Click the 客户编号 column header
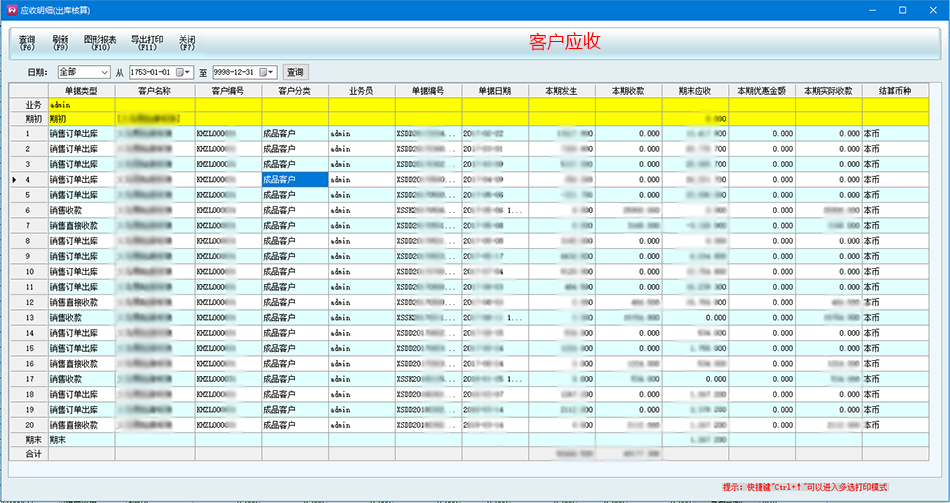Viewport: 950px width, 503px height. tap(228, 90)
